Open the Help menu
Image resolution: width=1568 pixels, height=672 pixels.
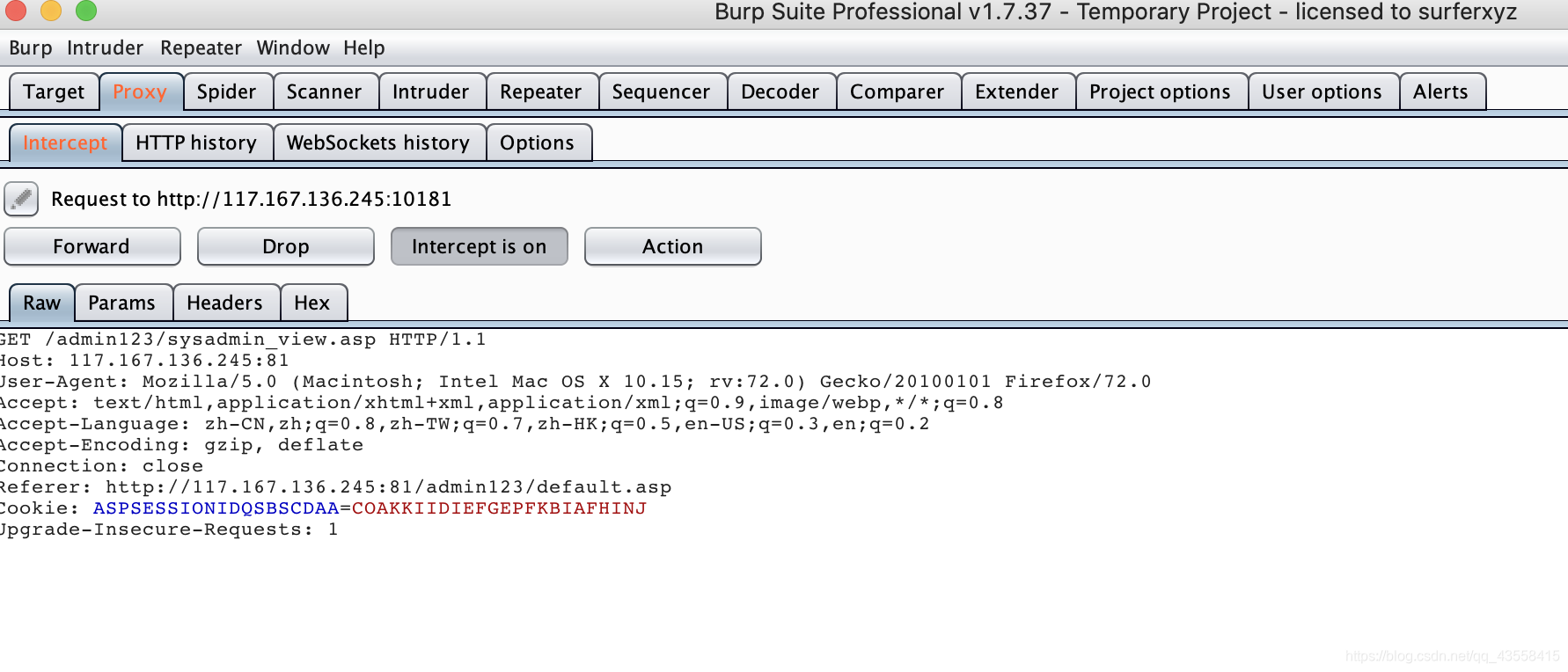click(364, 47)
